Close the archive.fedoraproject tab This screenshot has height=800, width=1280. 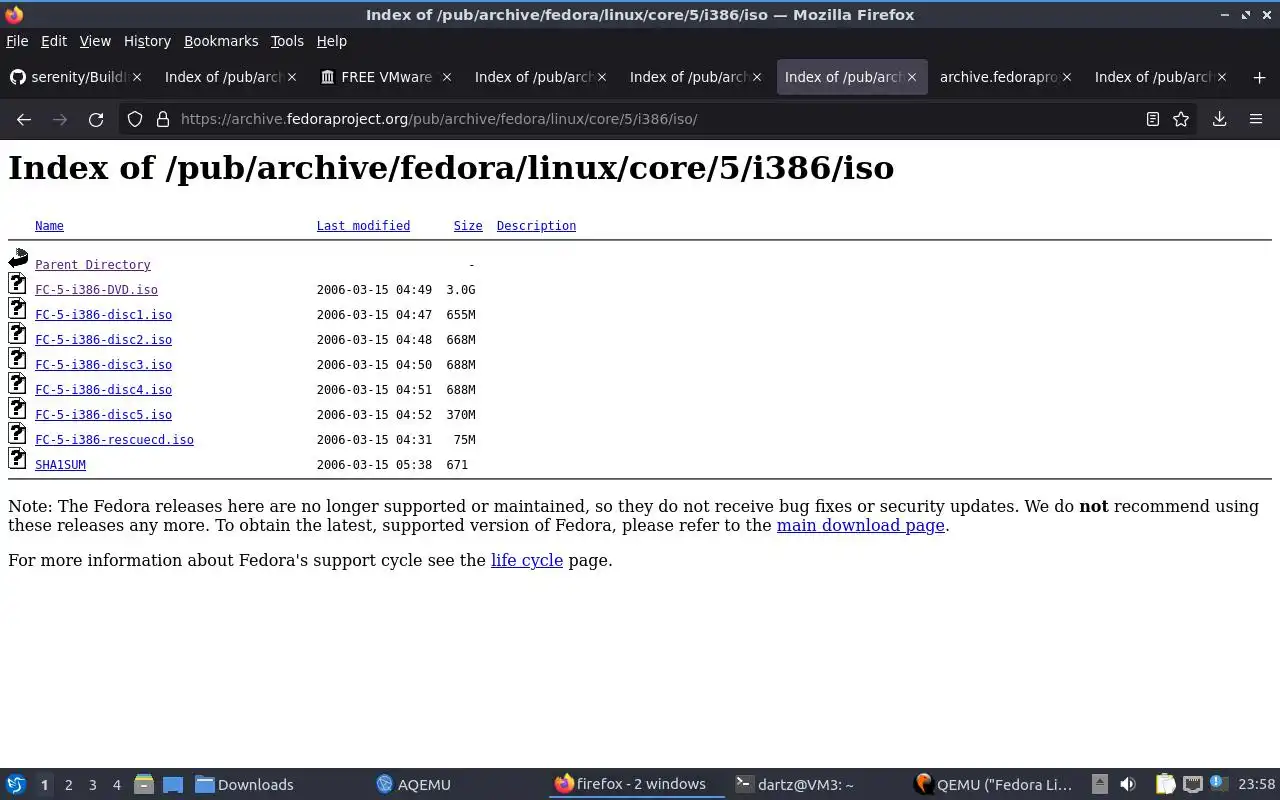(x=1067, y=77)
